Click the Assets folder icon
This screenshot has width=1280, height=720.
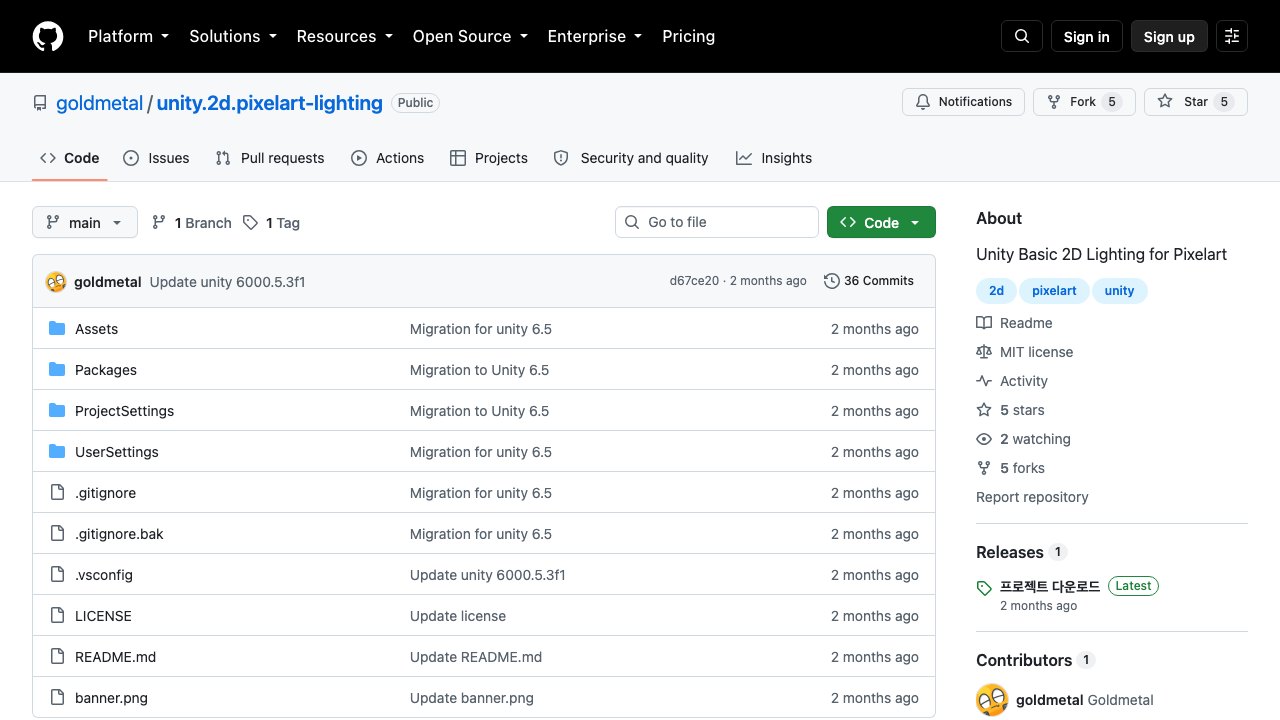pyautogui.click(x=57, y=329)
